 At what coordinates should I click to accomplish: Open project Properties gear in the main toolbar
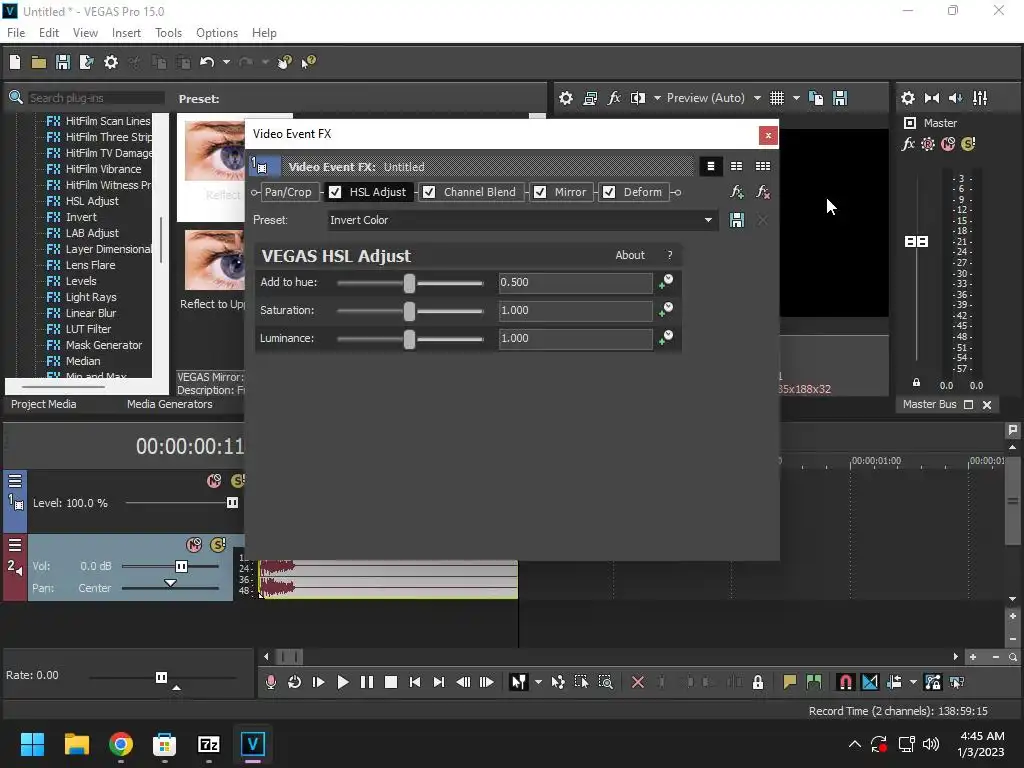(x=111, y=62)
